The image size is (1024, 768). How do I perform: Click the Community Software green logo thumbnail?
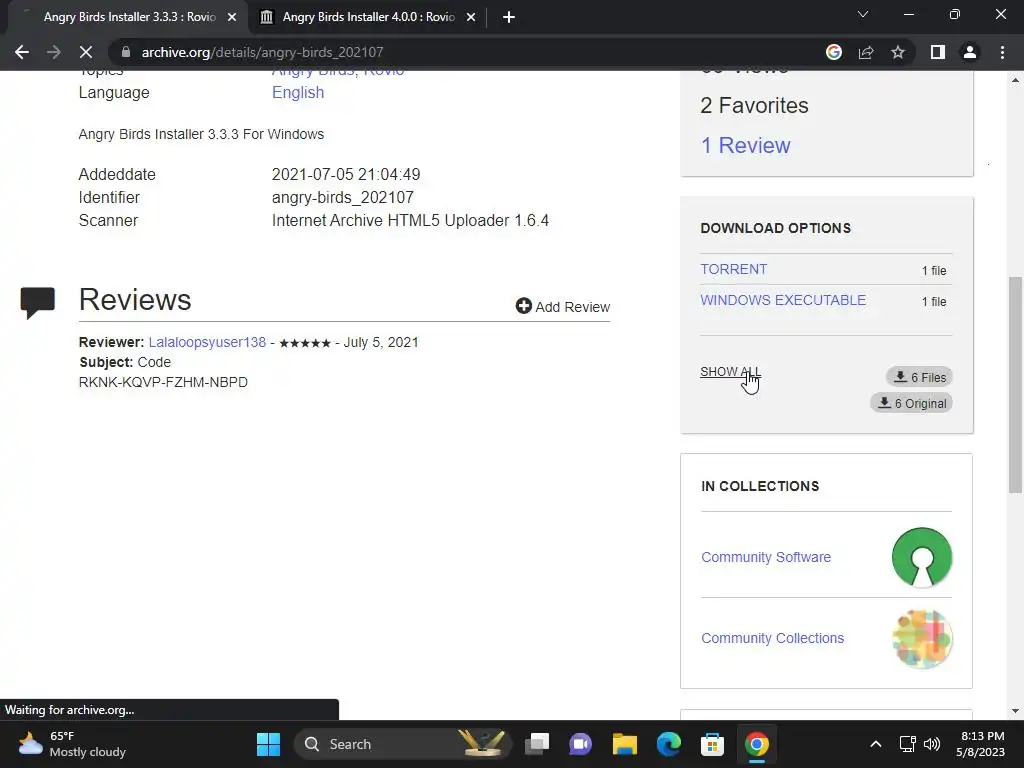click(922, 557)
